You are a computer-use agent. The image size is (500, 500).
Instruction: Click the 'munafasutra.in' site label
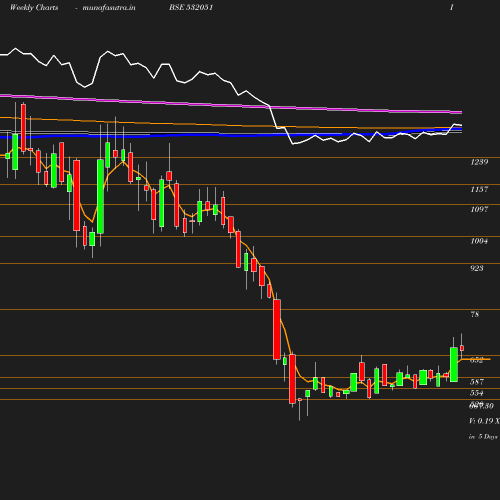click(109, 8)
